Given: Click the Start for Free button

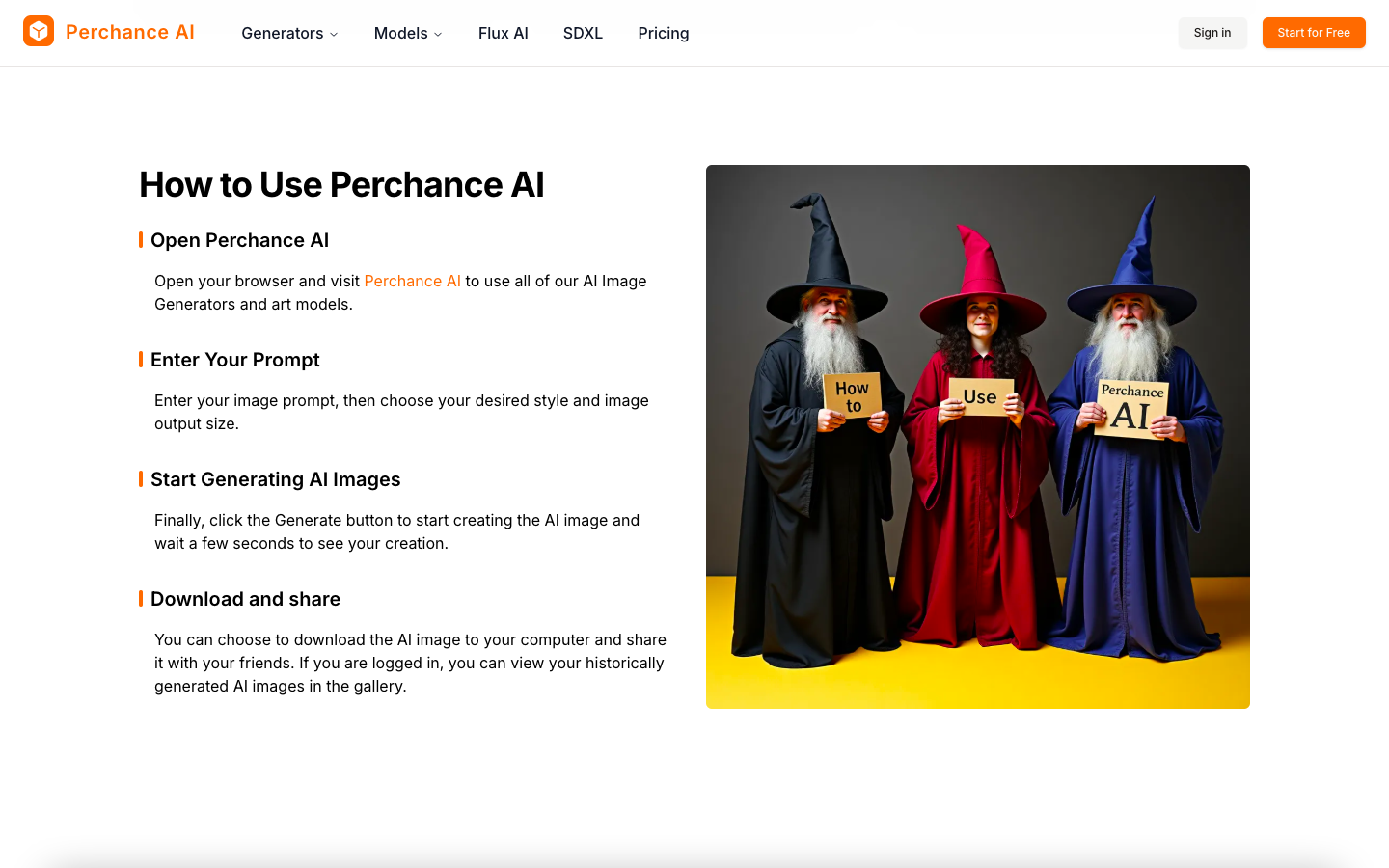Looking at the screenshot, I should tap(1314, 33).
